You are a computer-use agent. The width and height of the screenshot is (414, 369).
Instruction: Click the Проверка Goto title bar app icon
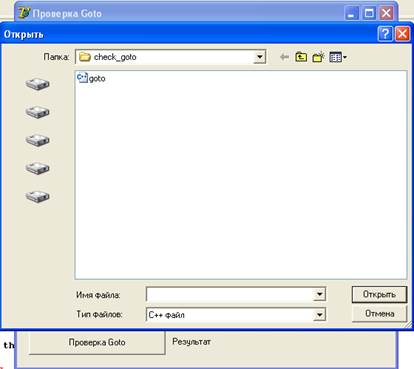click(24, 13)
